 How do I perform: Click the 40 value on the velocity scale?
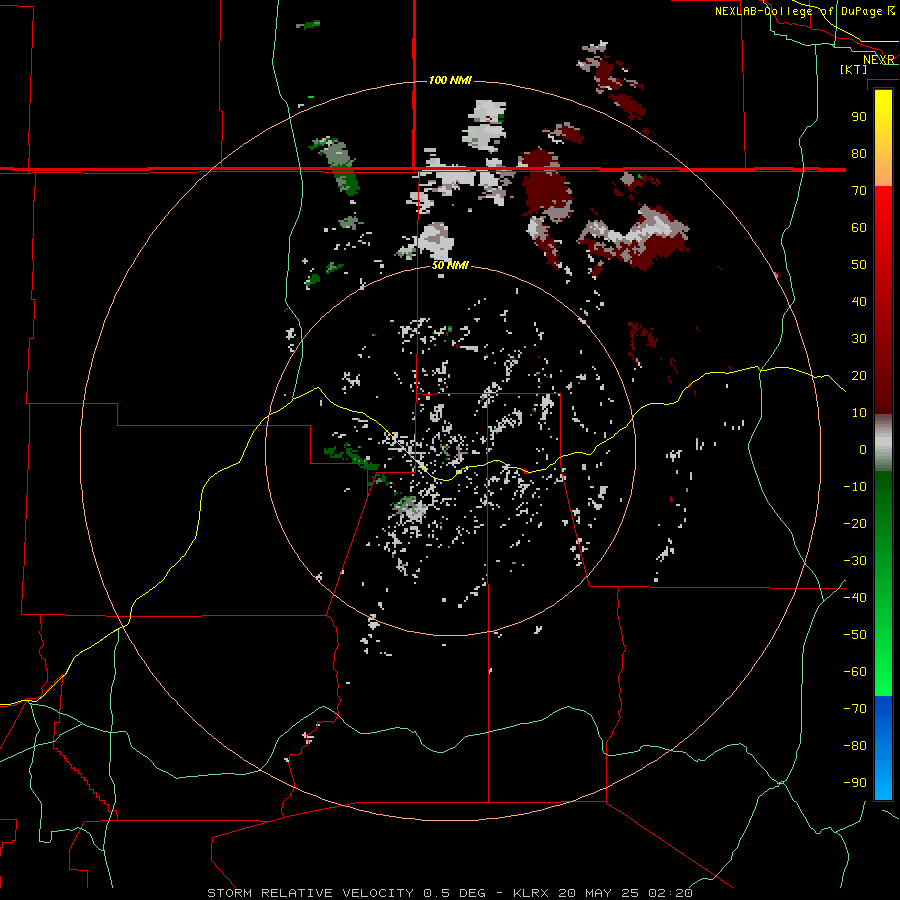pyautogui.click(x=859, y=302)
